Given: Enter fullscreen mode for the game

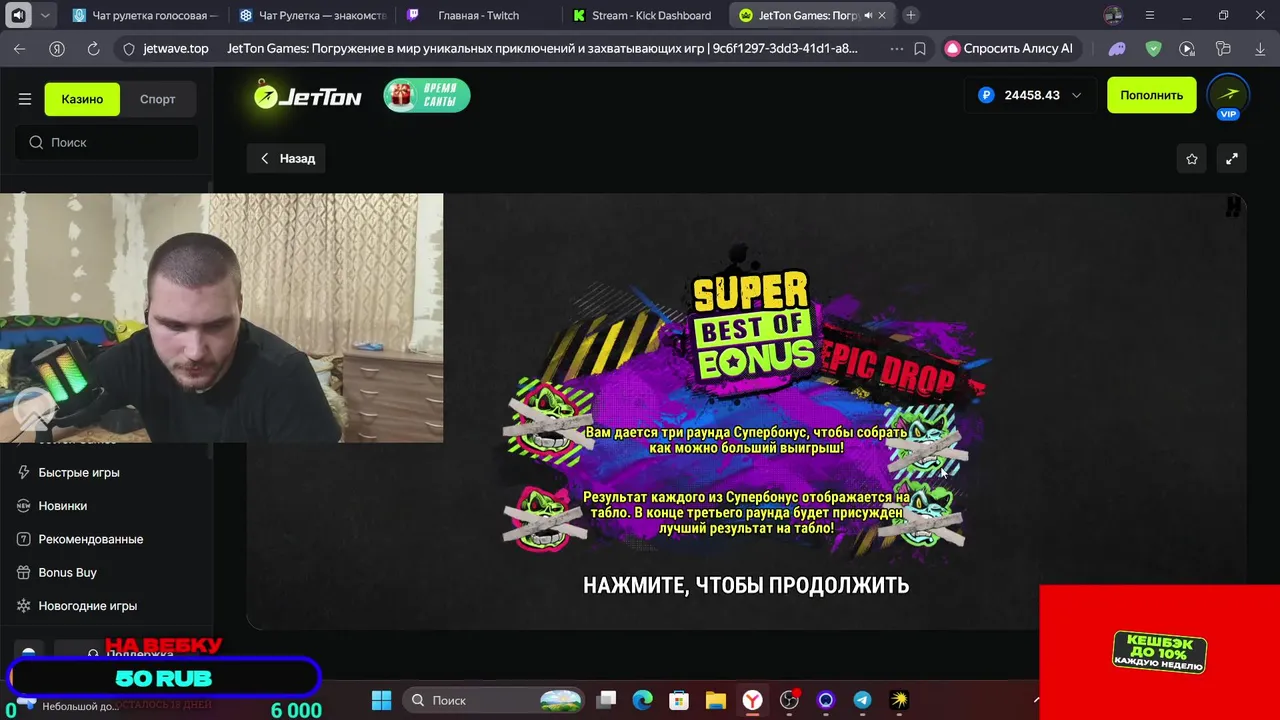Looking at the screenshot, I should [x=1232, y=159].
